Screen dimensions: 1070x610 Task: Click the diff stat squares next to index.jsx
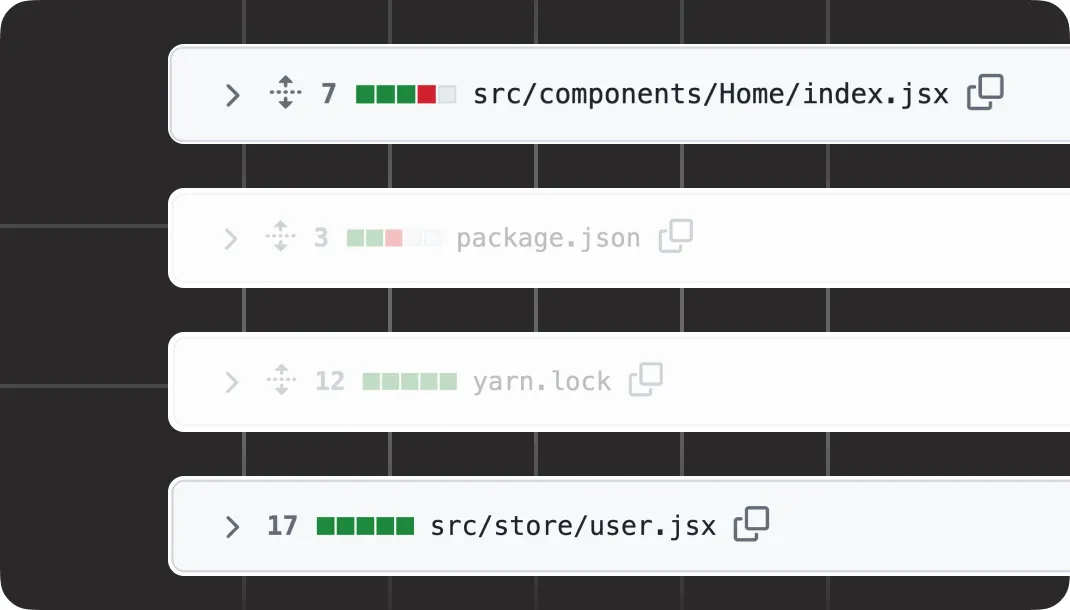click(x=406, y=93)
